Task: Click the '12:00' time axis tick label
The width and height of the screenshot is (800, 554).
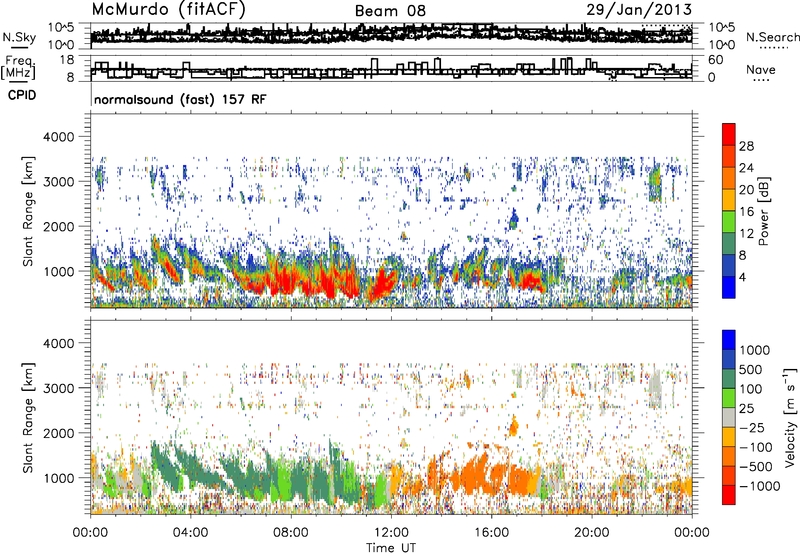Action: pyautogui.click(x=391, y=533)
